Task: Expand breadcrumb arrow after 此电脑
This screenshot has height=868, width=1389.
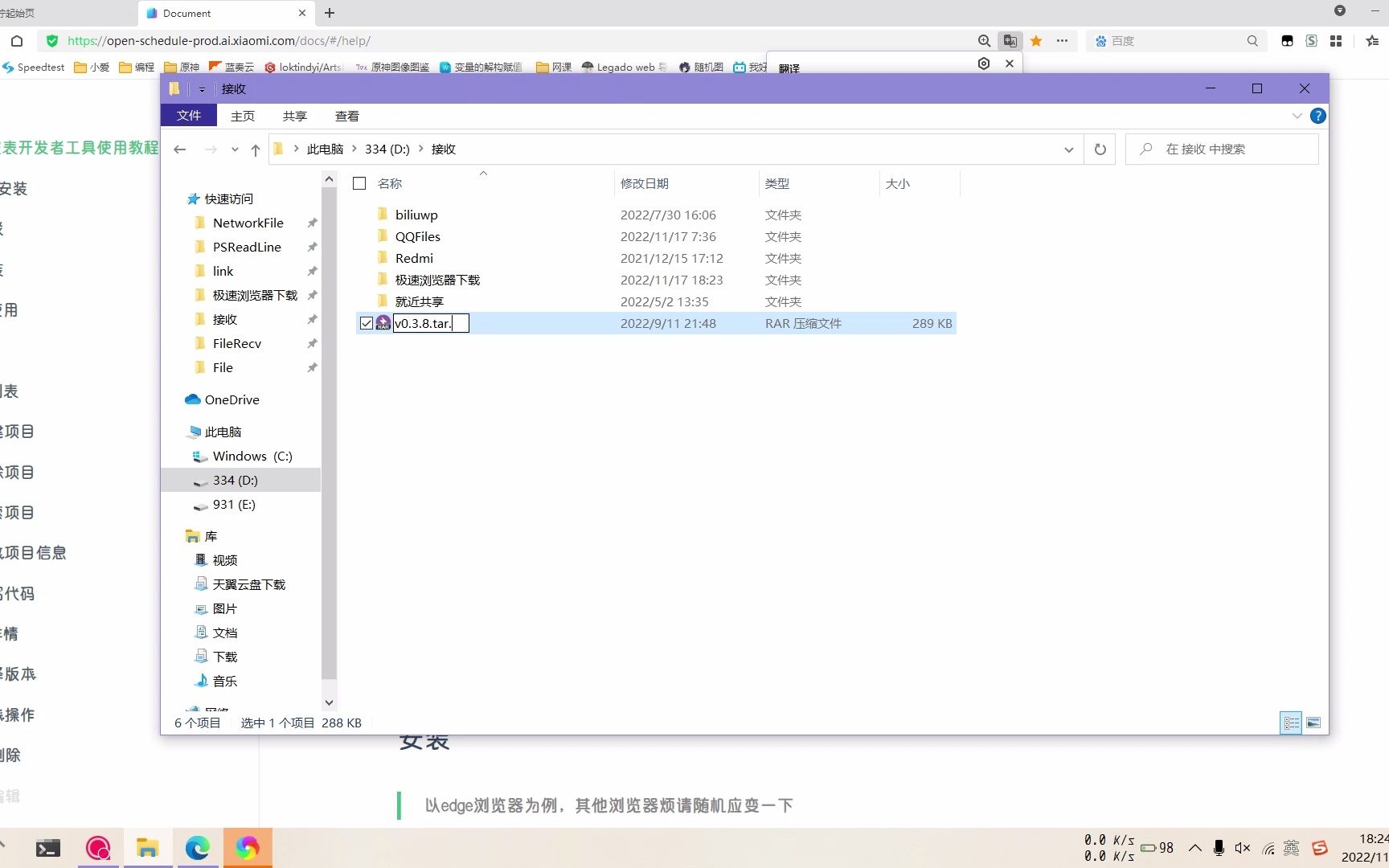Action: 354,149
